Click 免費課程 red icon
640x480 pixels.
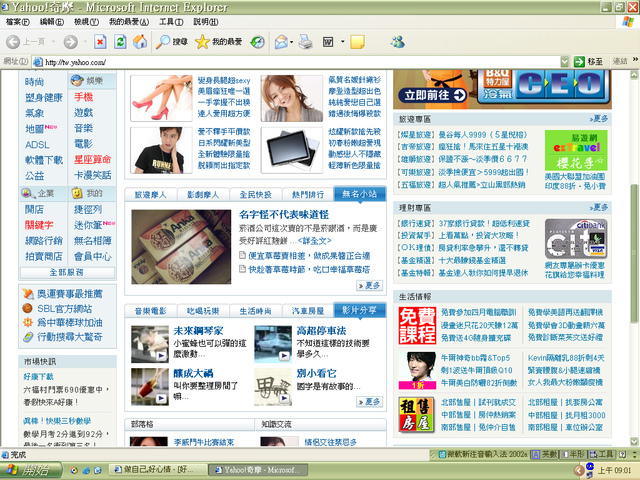coord(417,325)
